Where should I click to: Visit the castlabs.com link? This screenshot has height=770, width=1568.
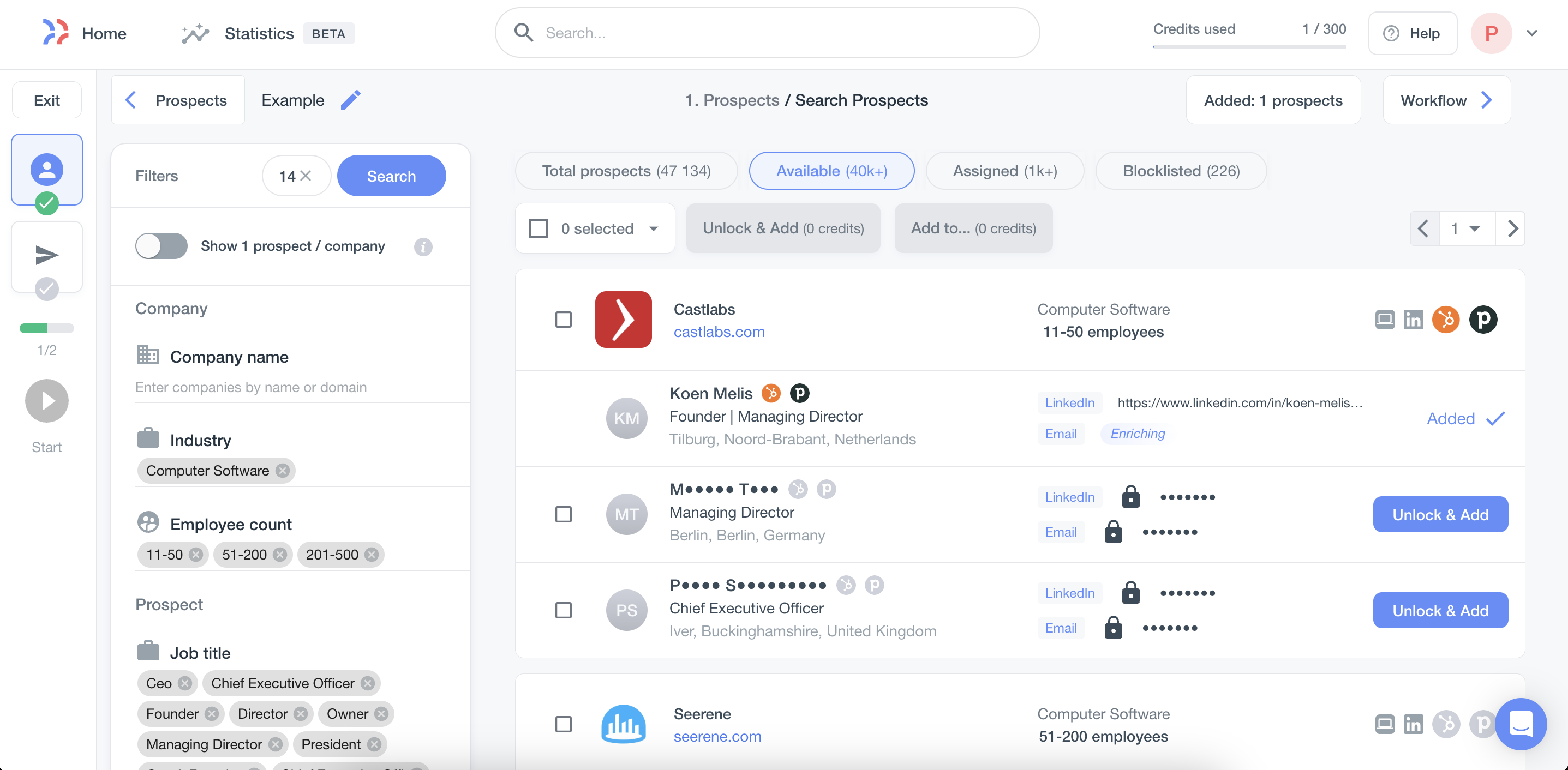(x=719, y=332)
